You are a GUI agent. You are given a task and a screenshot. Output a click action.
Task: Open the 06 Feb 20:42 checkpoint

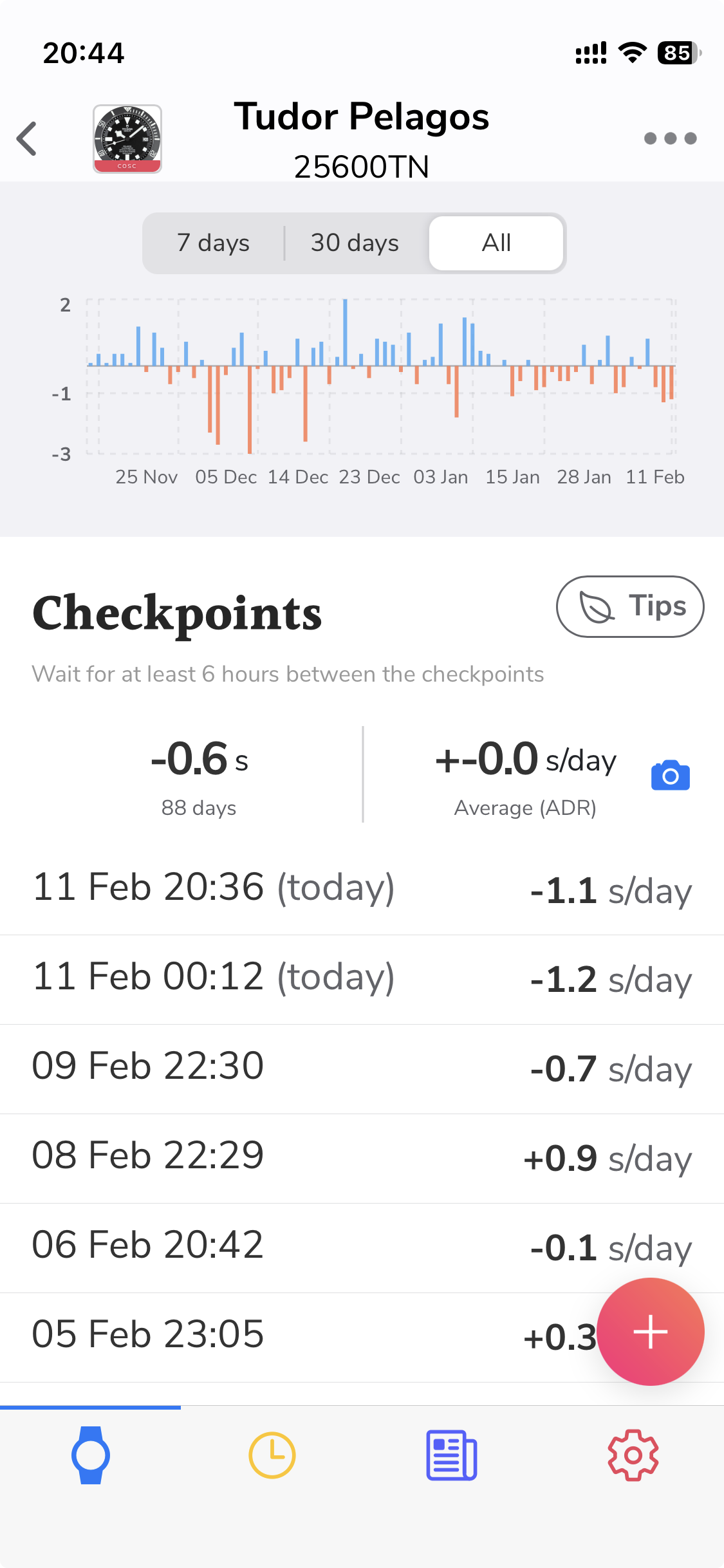coord(362,1247)
